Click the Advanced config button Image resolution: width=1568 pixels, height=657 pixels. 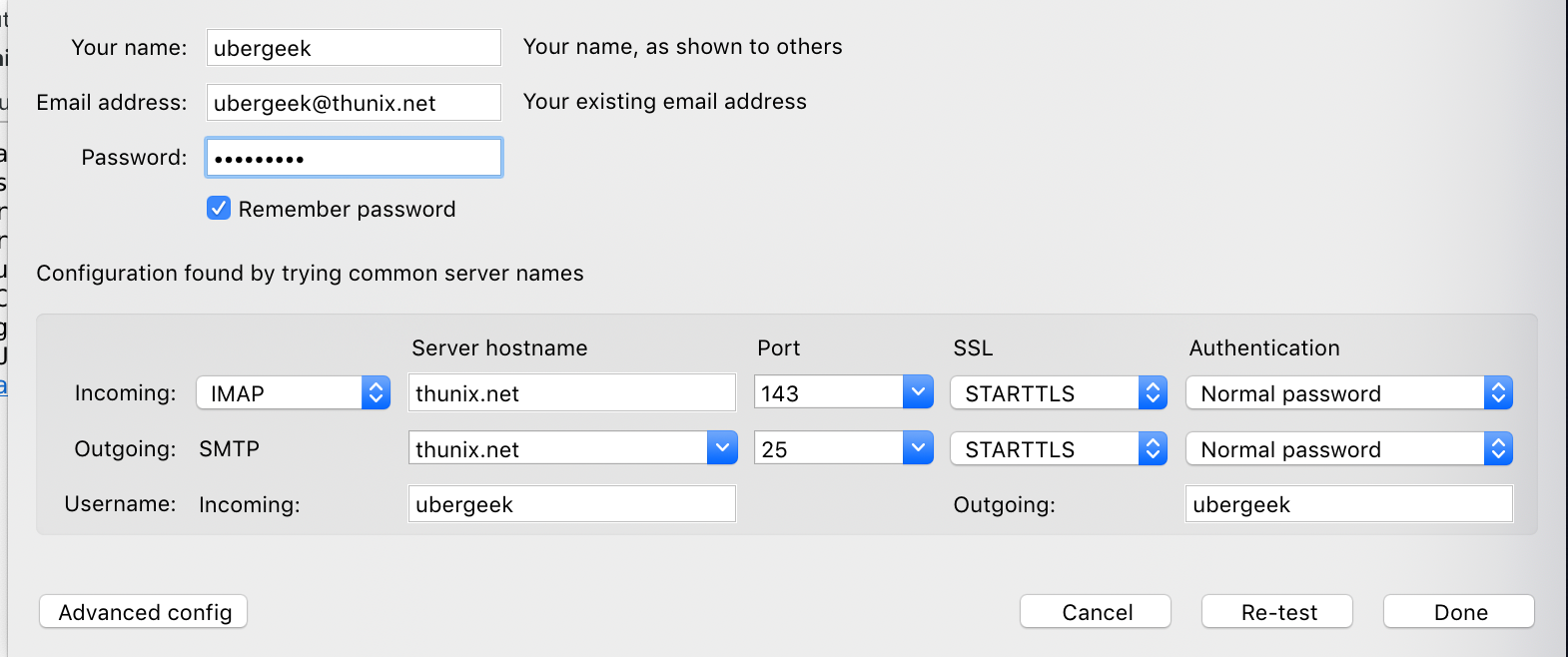144,612
